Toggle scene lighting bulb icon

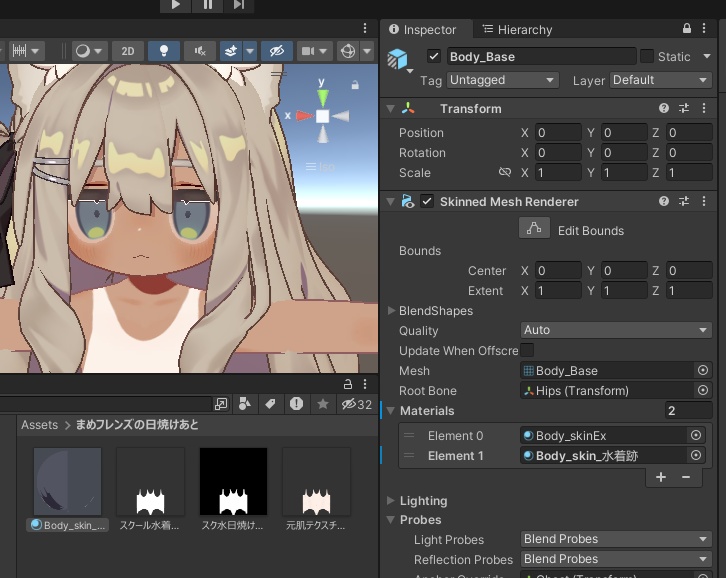[x=163, y=51]
